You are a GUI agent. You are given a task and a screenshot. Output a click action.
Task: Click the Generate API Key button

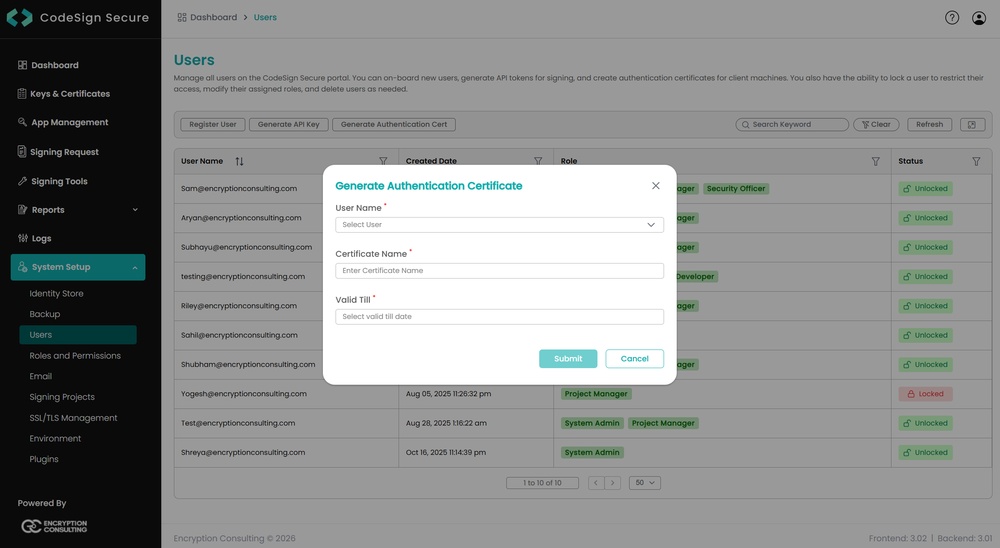click(x=288, y=124)
